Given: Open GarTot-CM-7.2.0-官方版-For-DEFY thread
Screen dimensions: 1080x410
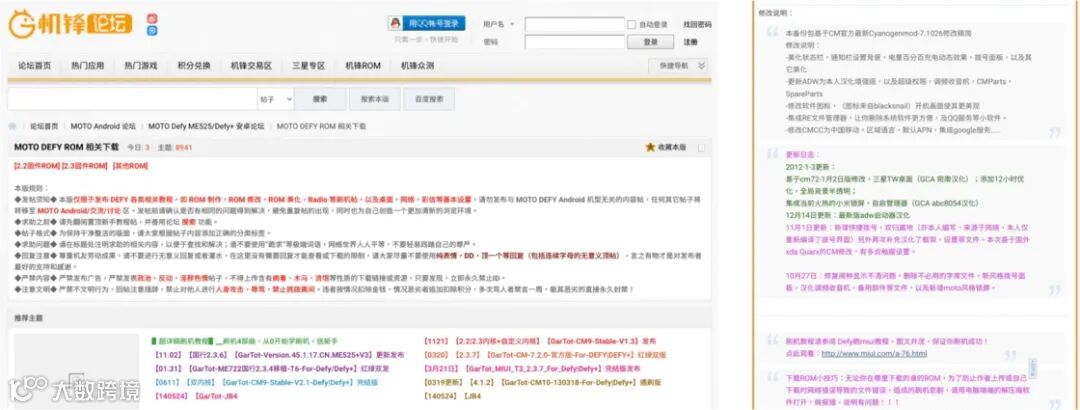Looking at the screenshot, I should 546,355.
